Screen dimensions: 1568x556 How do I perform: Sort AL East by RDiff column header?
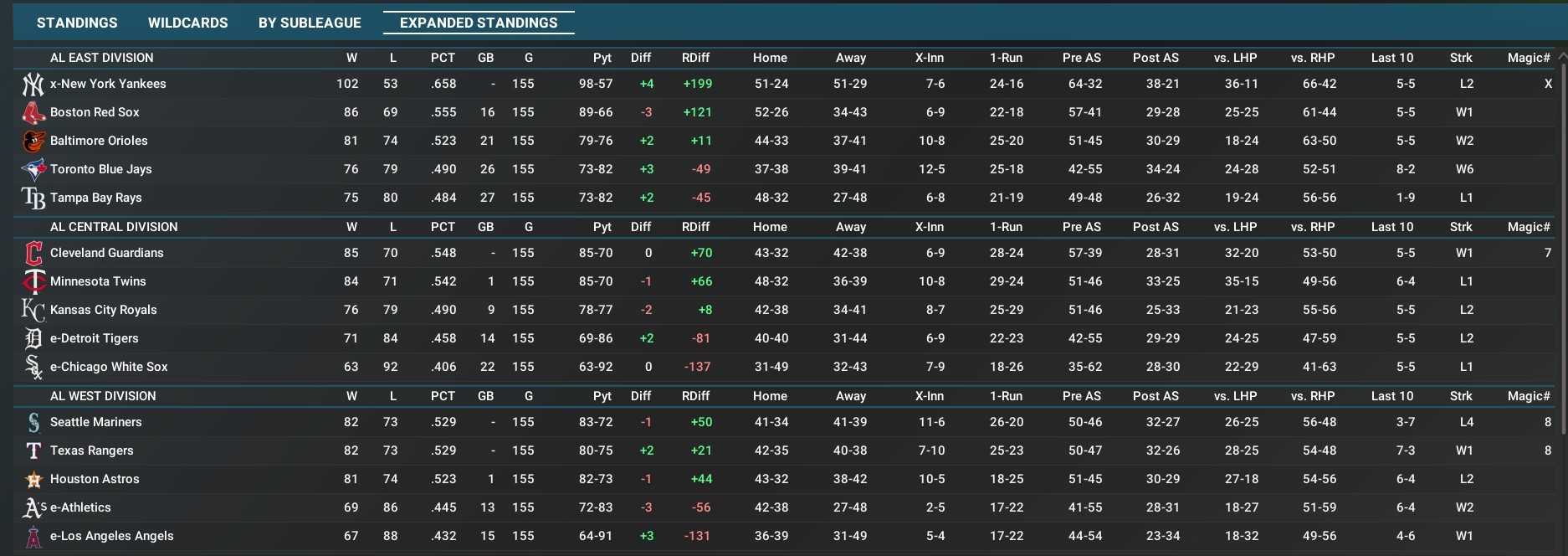pos(695,58)
